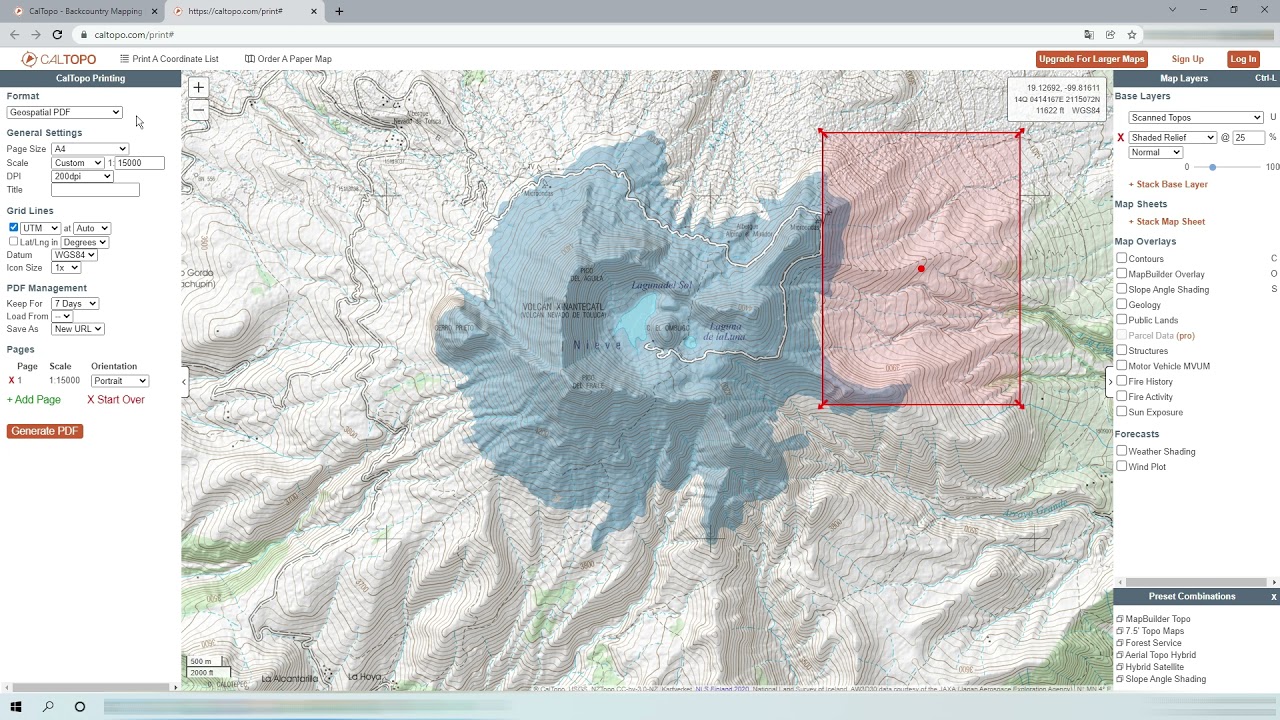Click the share icon in the address bar

tap(1110, 34)
